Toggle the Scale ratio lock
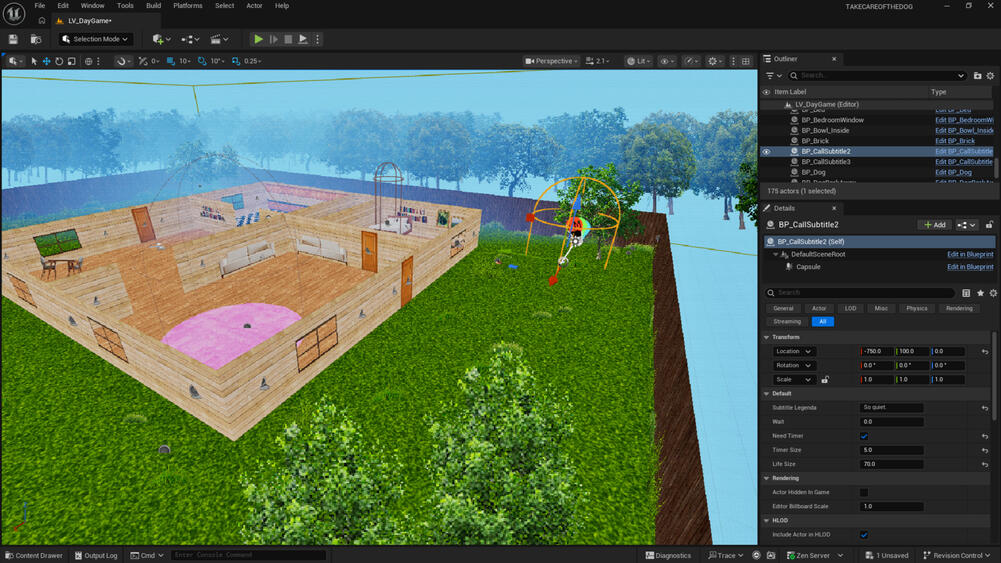 [825, 380]
